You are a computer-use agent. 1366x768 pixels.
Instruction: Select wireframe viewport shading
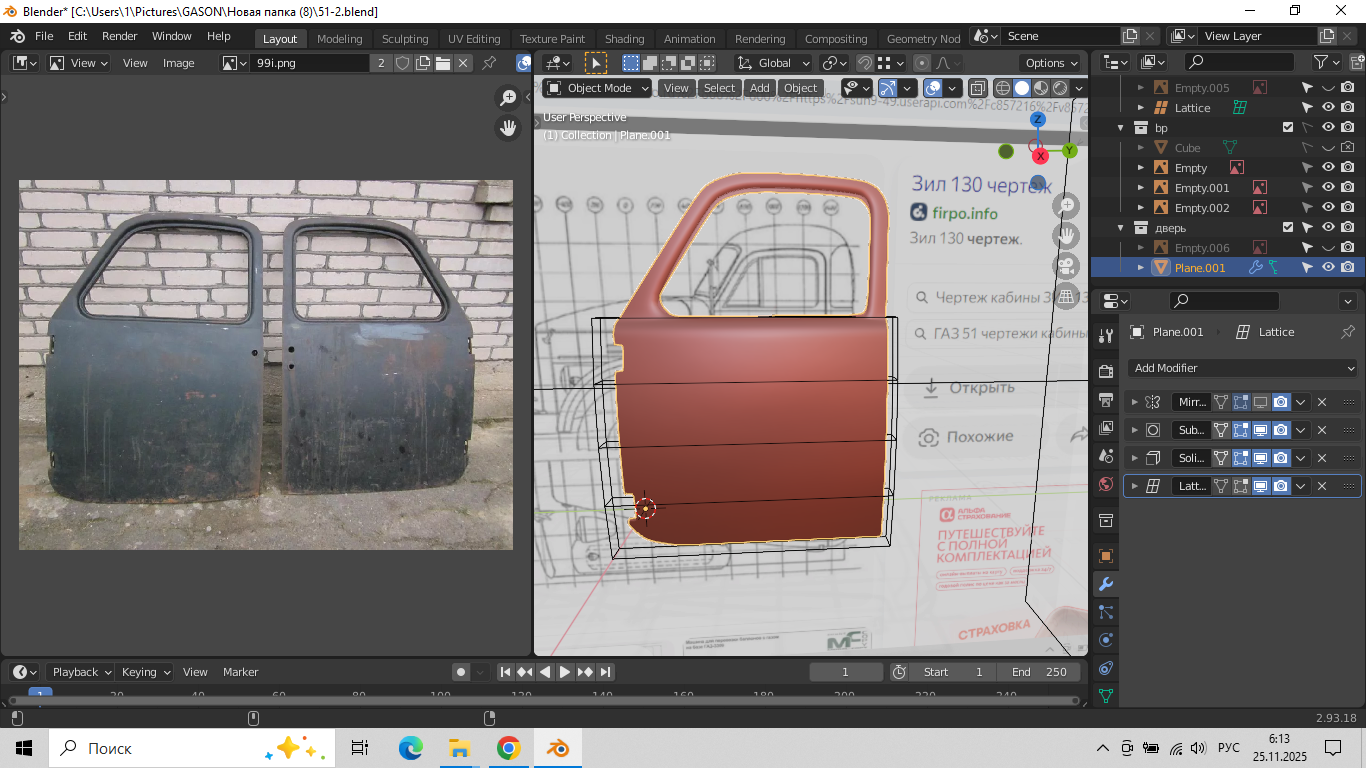click(x=1002, y=88)
